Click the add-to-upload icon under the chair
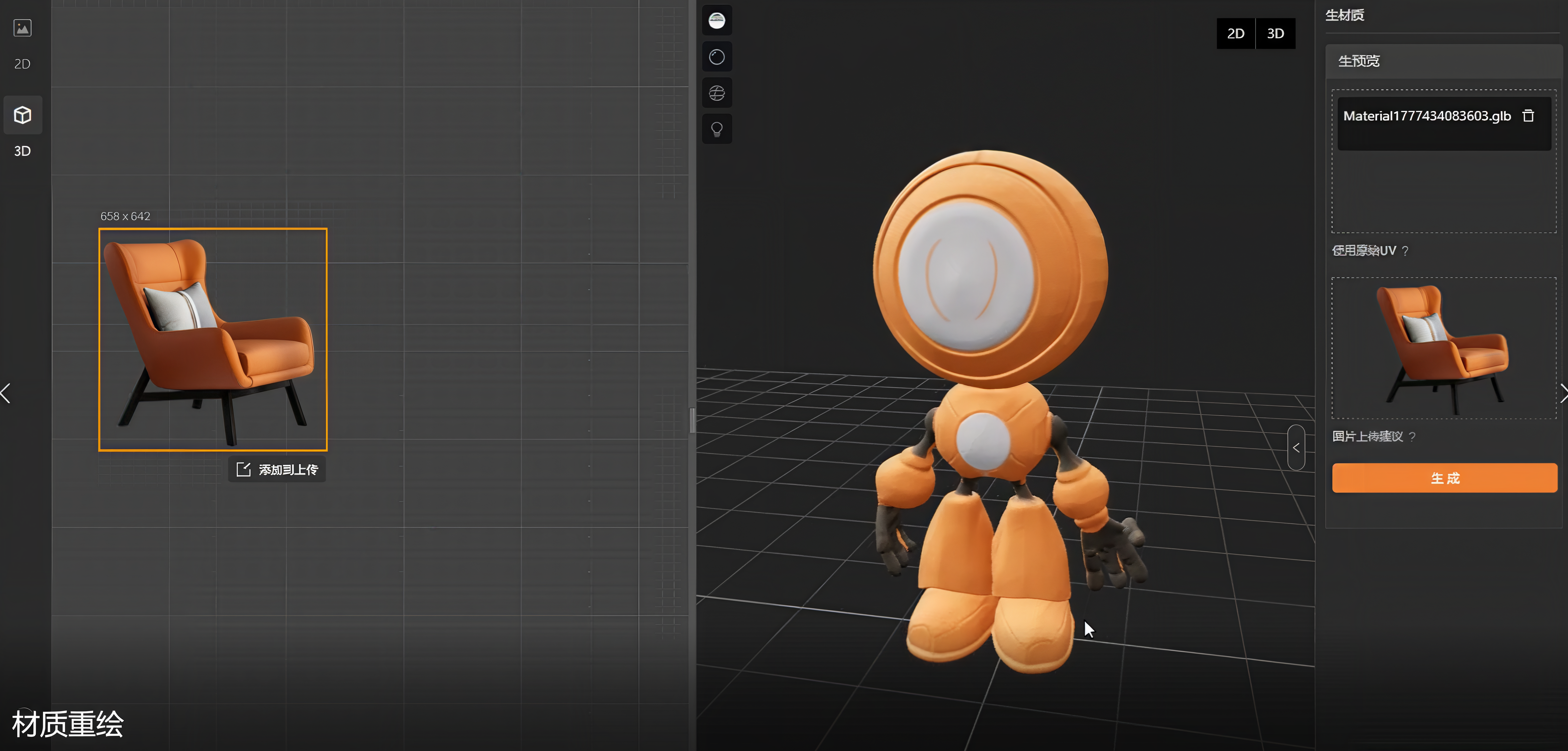Screen dimensions: 1568x751 (x=243, y=469)
